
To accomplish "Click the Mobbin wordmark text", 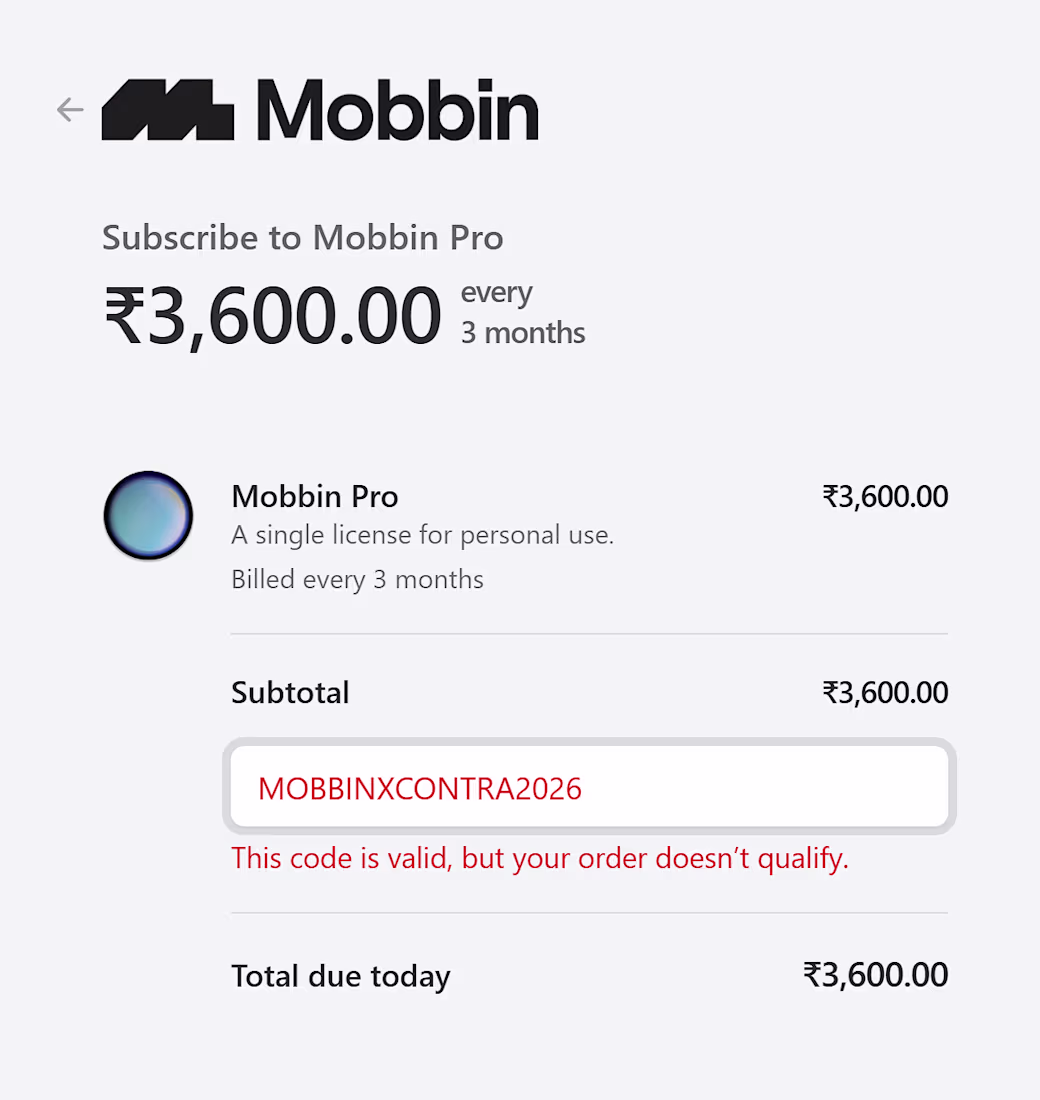I will (397, 109).
